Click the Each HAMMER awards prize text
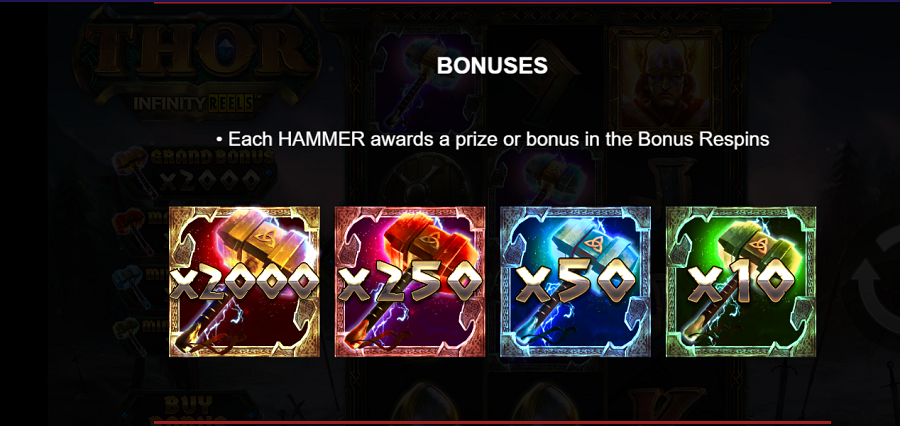 click(x=492, y=140)
